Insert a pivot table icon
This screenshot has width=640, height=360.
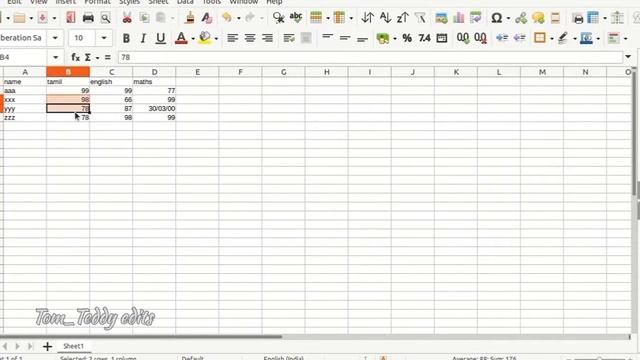click(x=476, y=18)
